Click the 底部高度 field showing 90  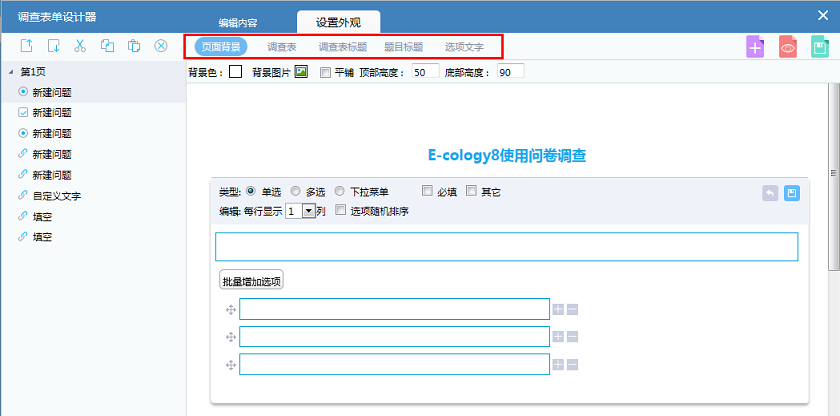point(510,72)
